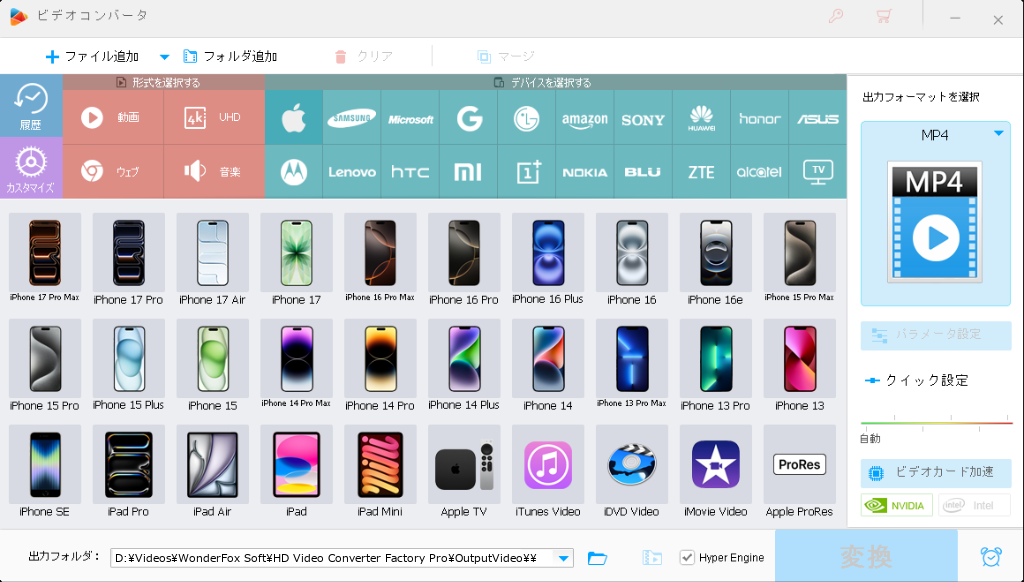
Task: Adjust the クイック設定 quality slider
Action: pyautogui.click(x=936, y=423)
